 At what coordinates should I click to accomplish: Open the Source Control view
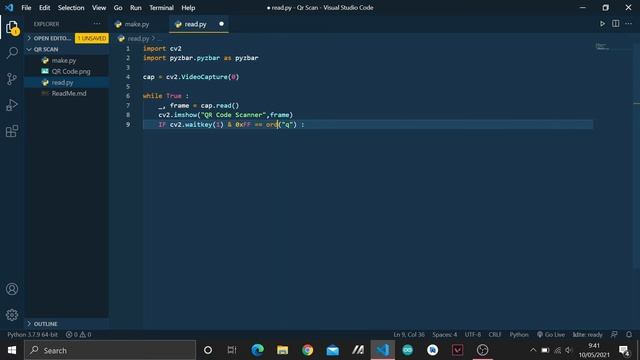tap(12, 79)
